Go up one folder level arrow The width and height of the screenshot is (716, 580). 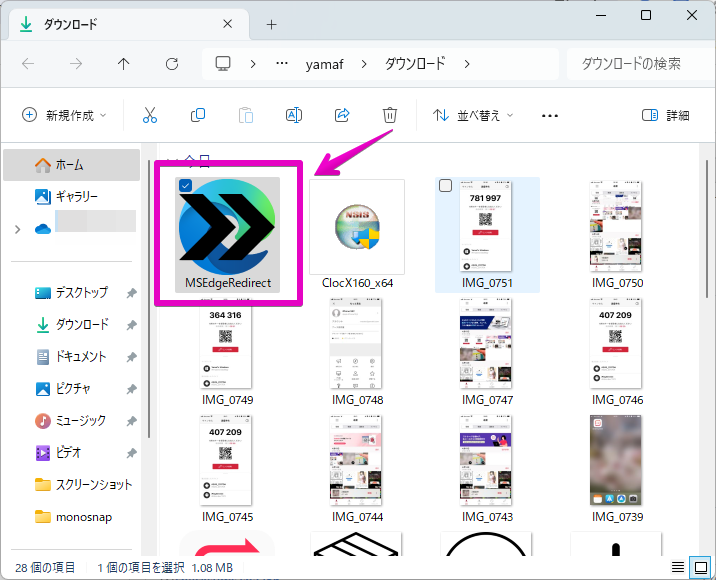pos(123,63)
